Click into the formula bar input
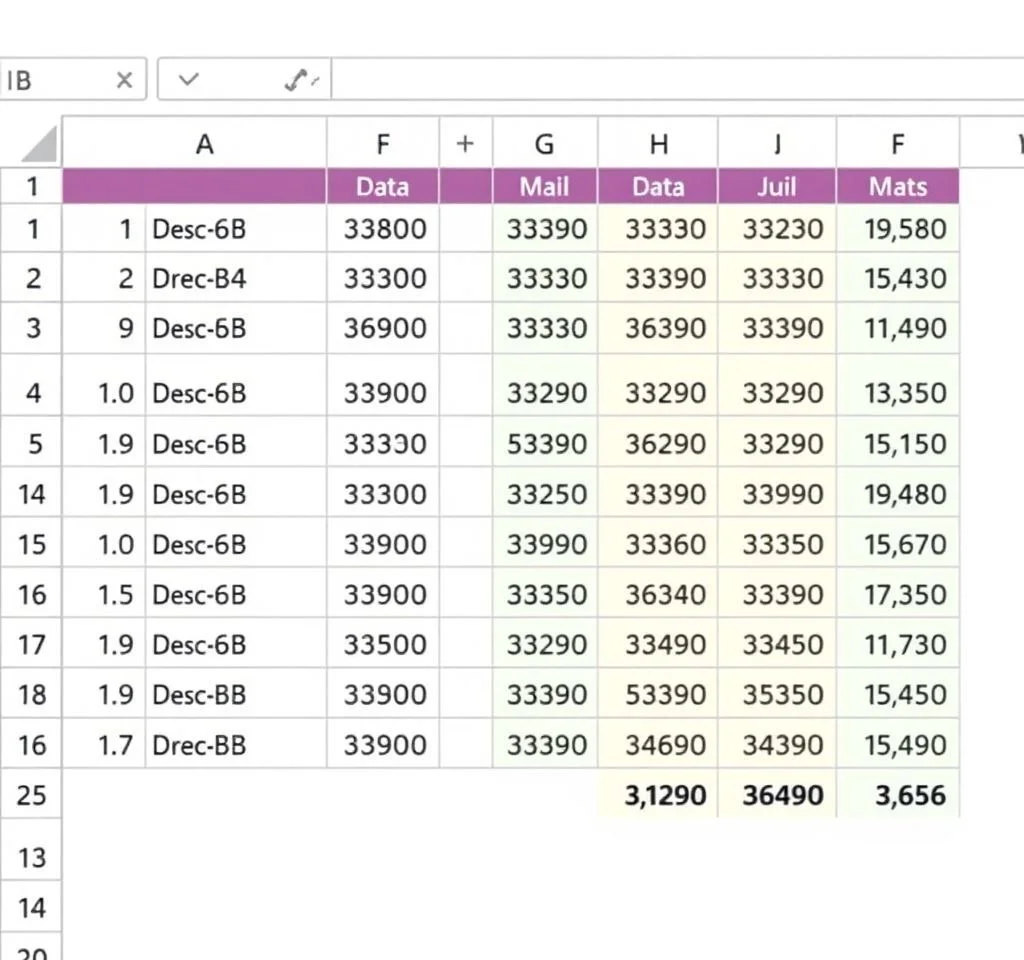Viewport: 1024px width, 960px height. point(670,81)
